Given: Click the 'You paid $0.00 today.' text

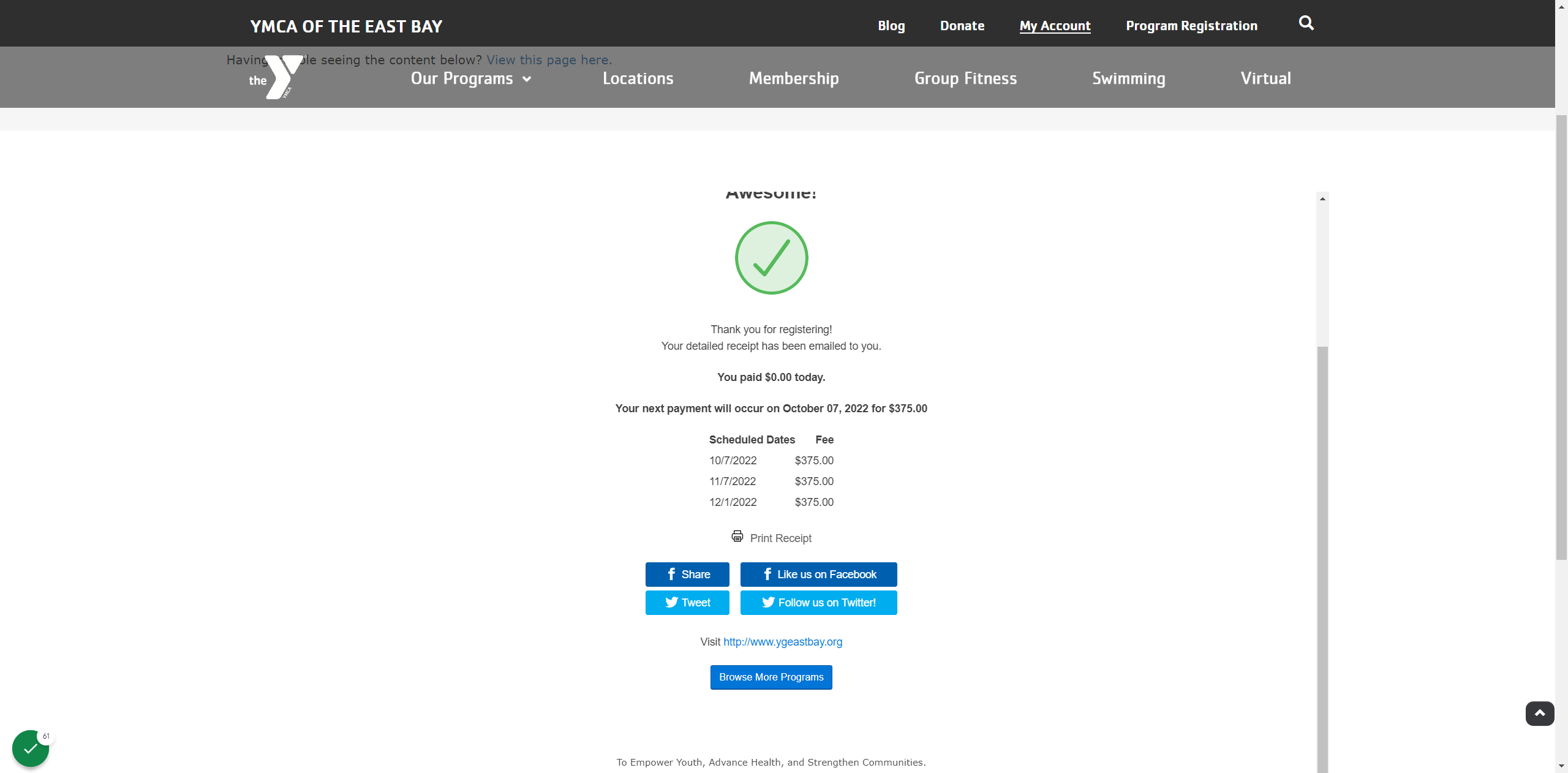Looking at the screenshot, I should tap(771, 377).
